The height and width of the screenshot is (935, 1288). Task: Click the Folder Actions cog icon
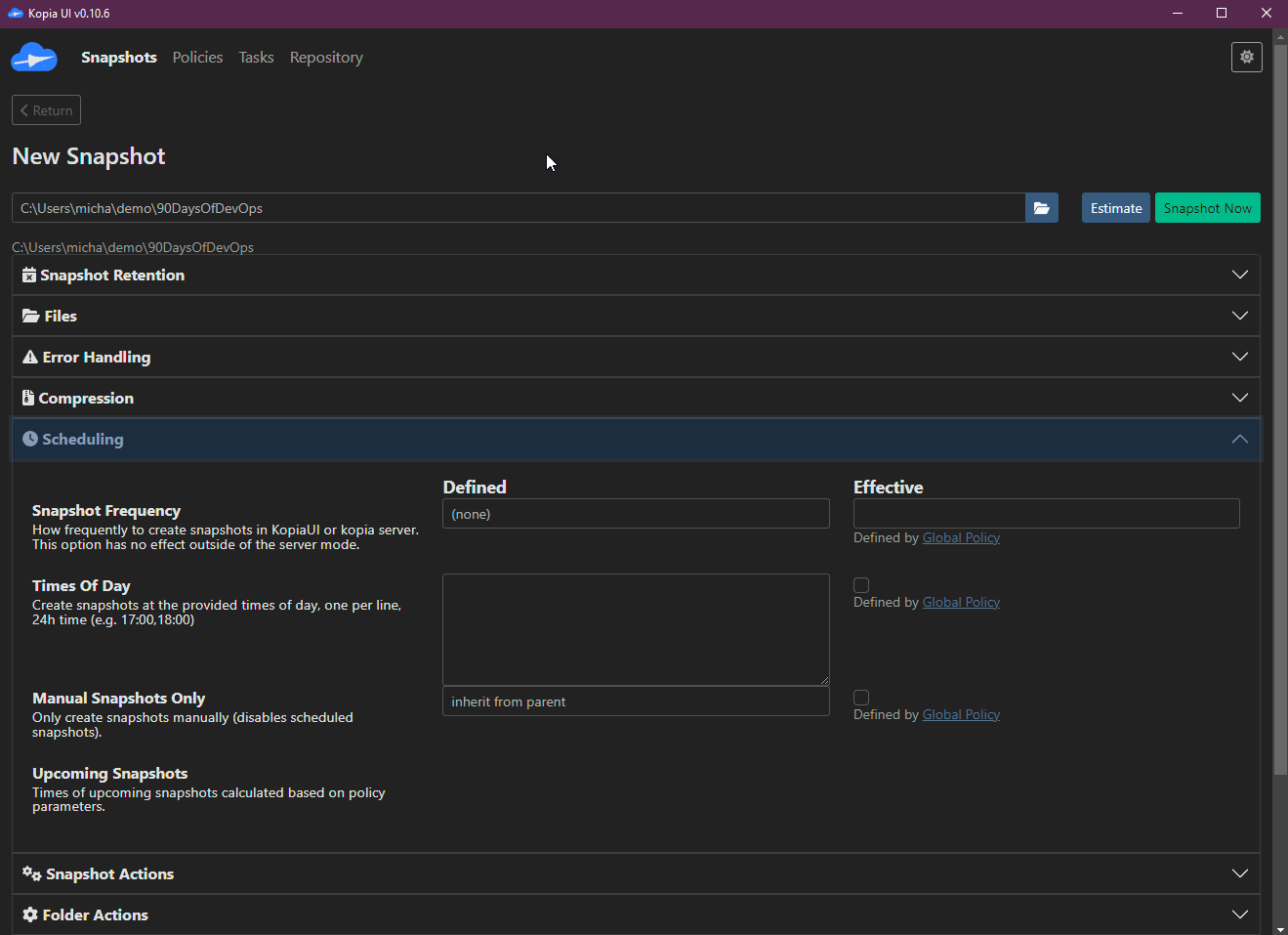click(30, 915)
